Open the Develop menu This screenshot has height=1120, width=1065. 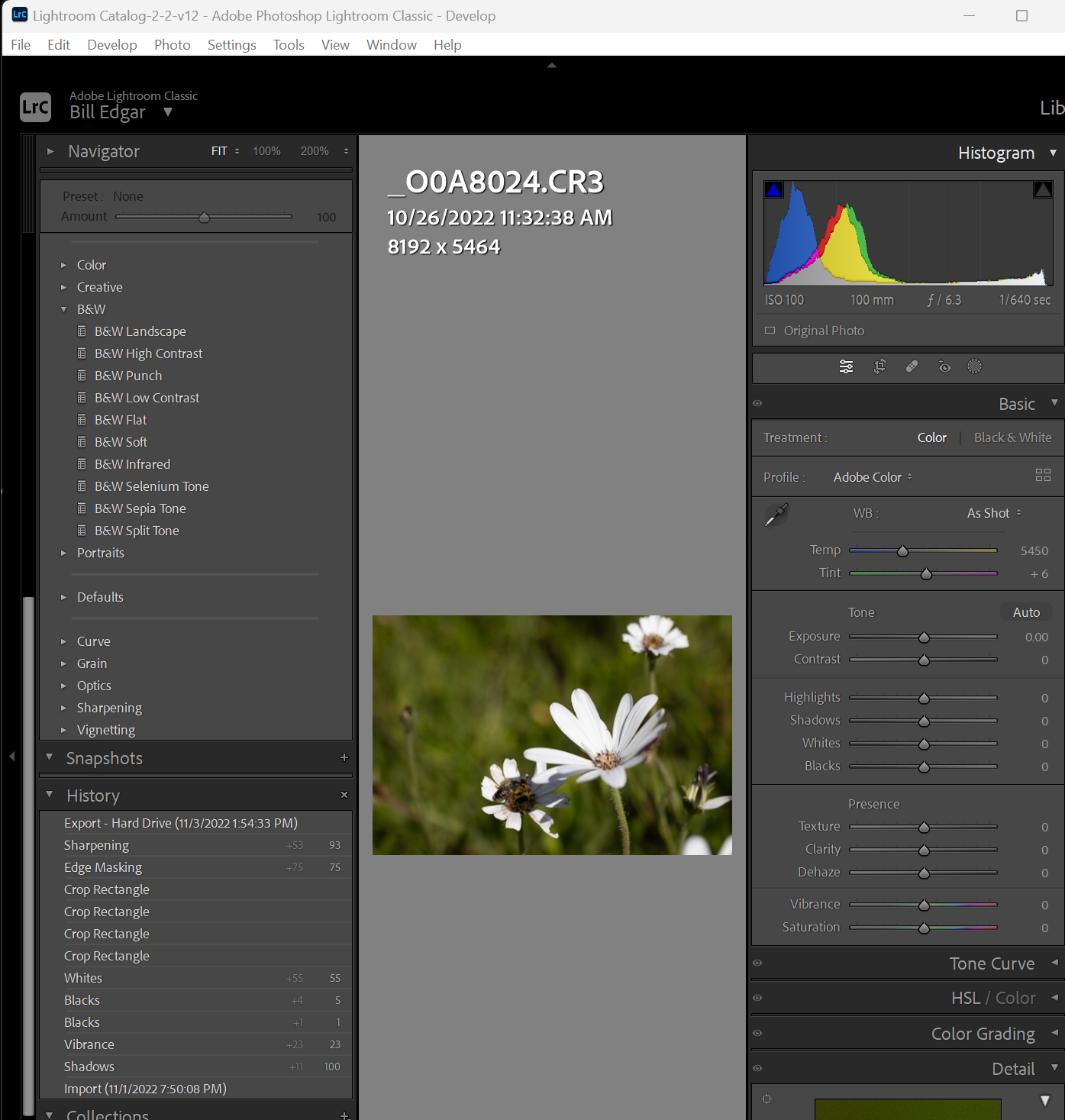(x=111, y=44)
